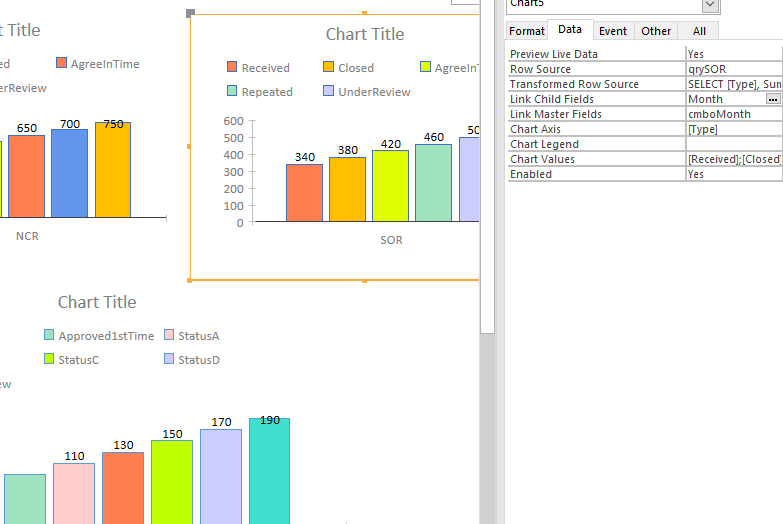Click the orange bar labeled 340
Viewport: 783px width, 524px height.
point(304,193)
